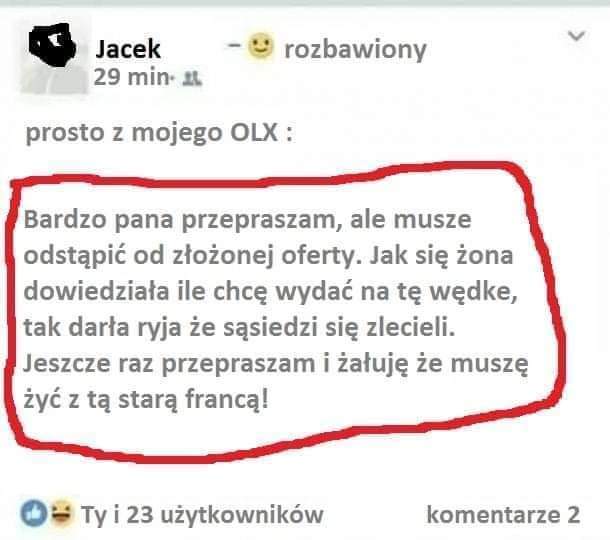The height and width of the screenshot is (540, 610).
Task: Click the word OLX in caption
Action: 254,133
